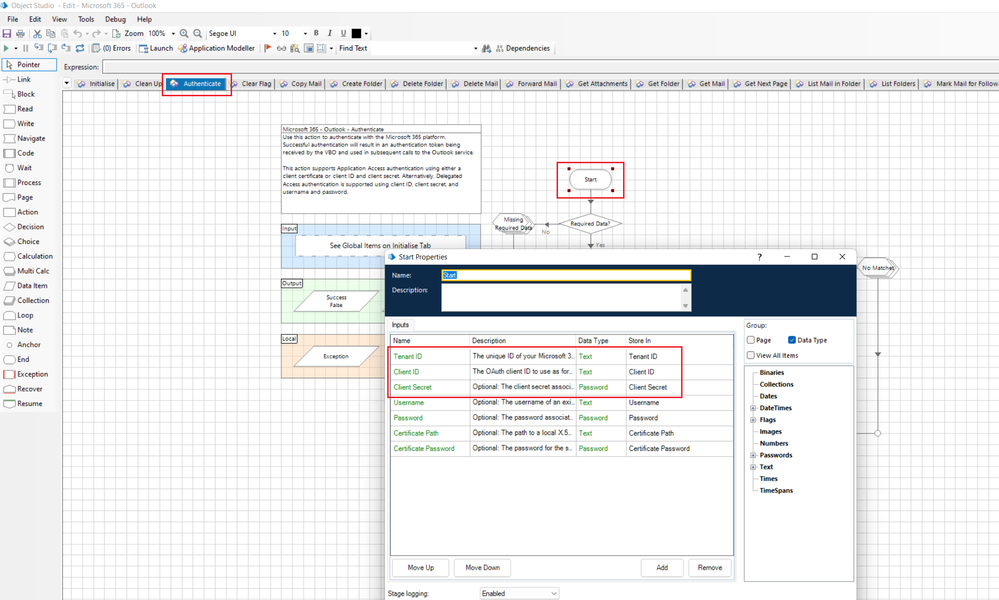Select the Collection stage tool
Viewport: 999px width, 600px height.
[x=32, y=300]
